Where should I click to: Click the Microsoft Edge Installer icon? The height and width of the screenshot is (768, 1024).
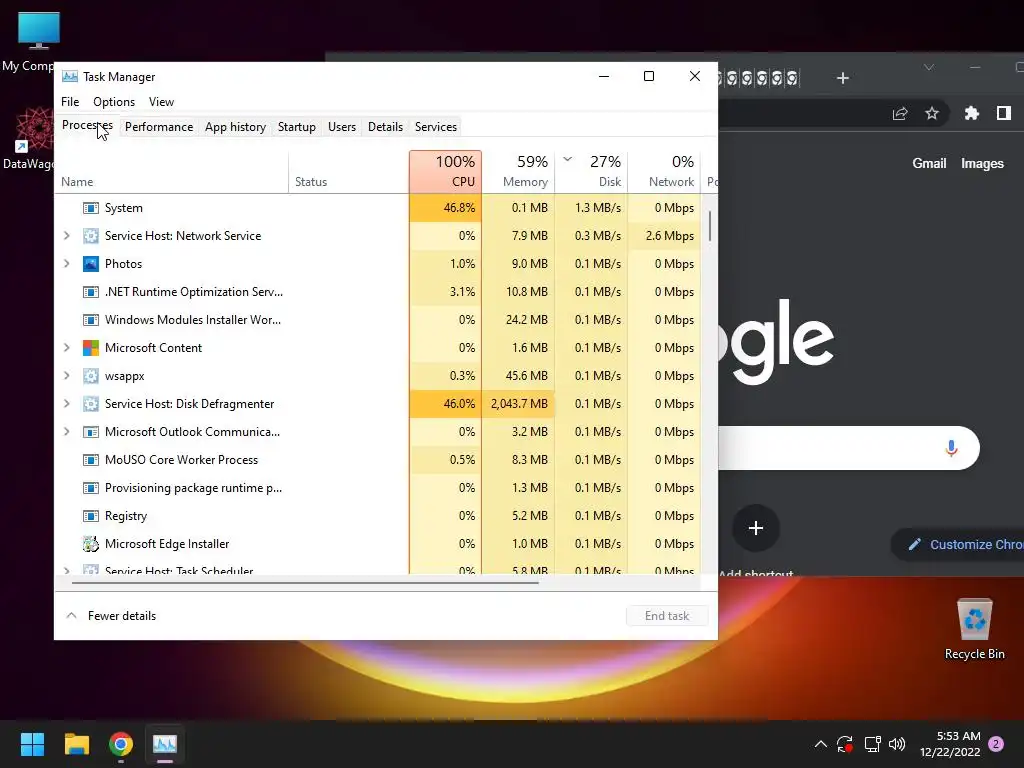(91, 543)
